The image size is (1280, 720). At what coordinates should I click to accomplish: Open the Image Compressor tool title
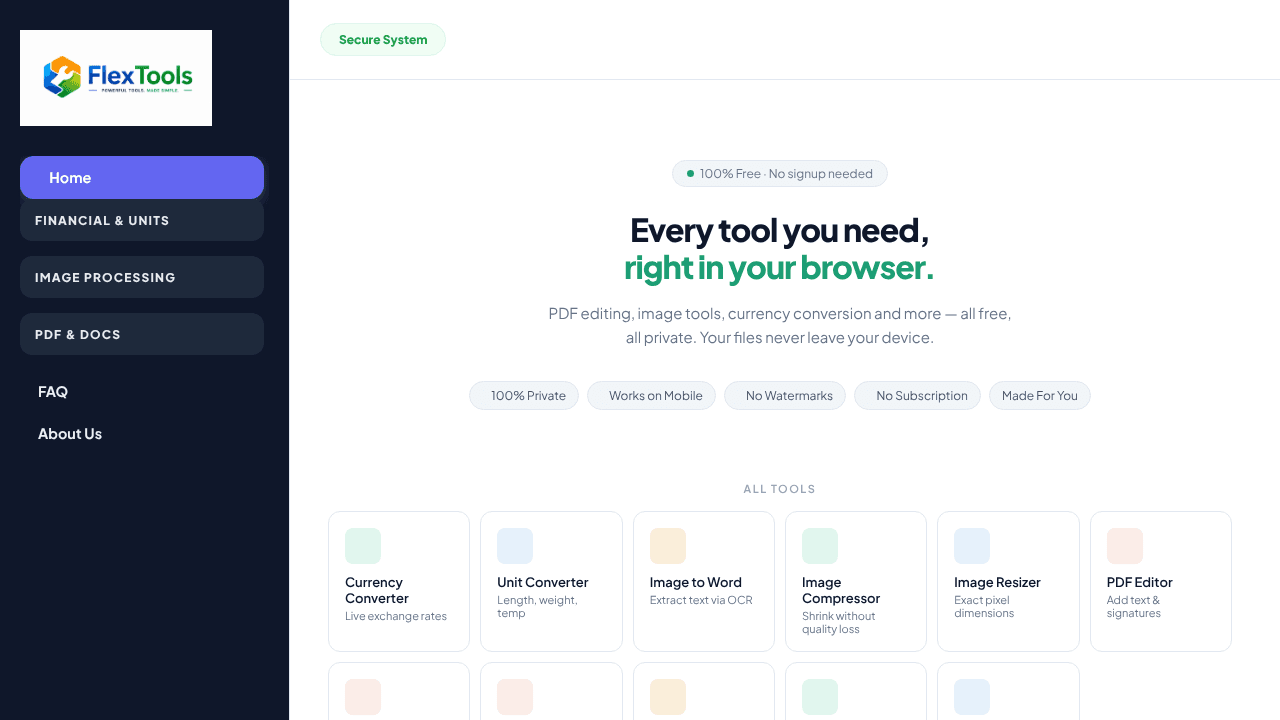[x=841, y=590]
